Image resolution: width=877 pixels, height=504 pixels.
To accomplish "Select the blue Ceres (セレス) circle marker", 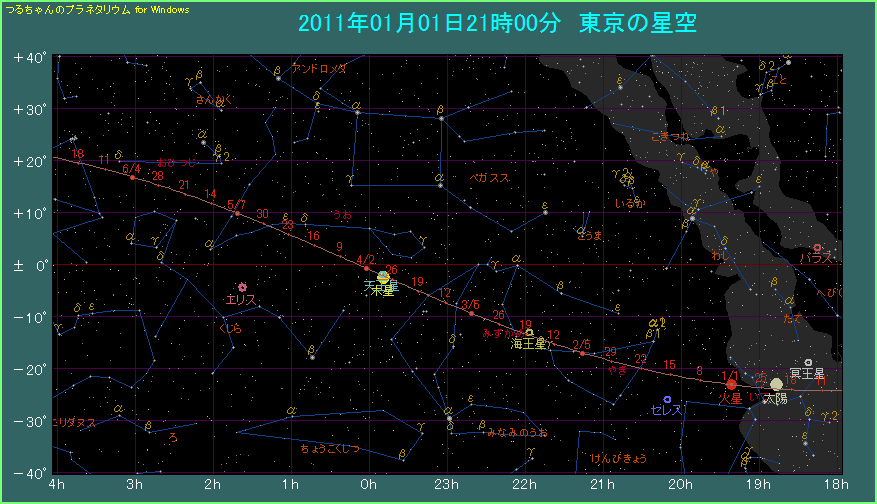I will pyautogui.click(x=667, y=399).
